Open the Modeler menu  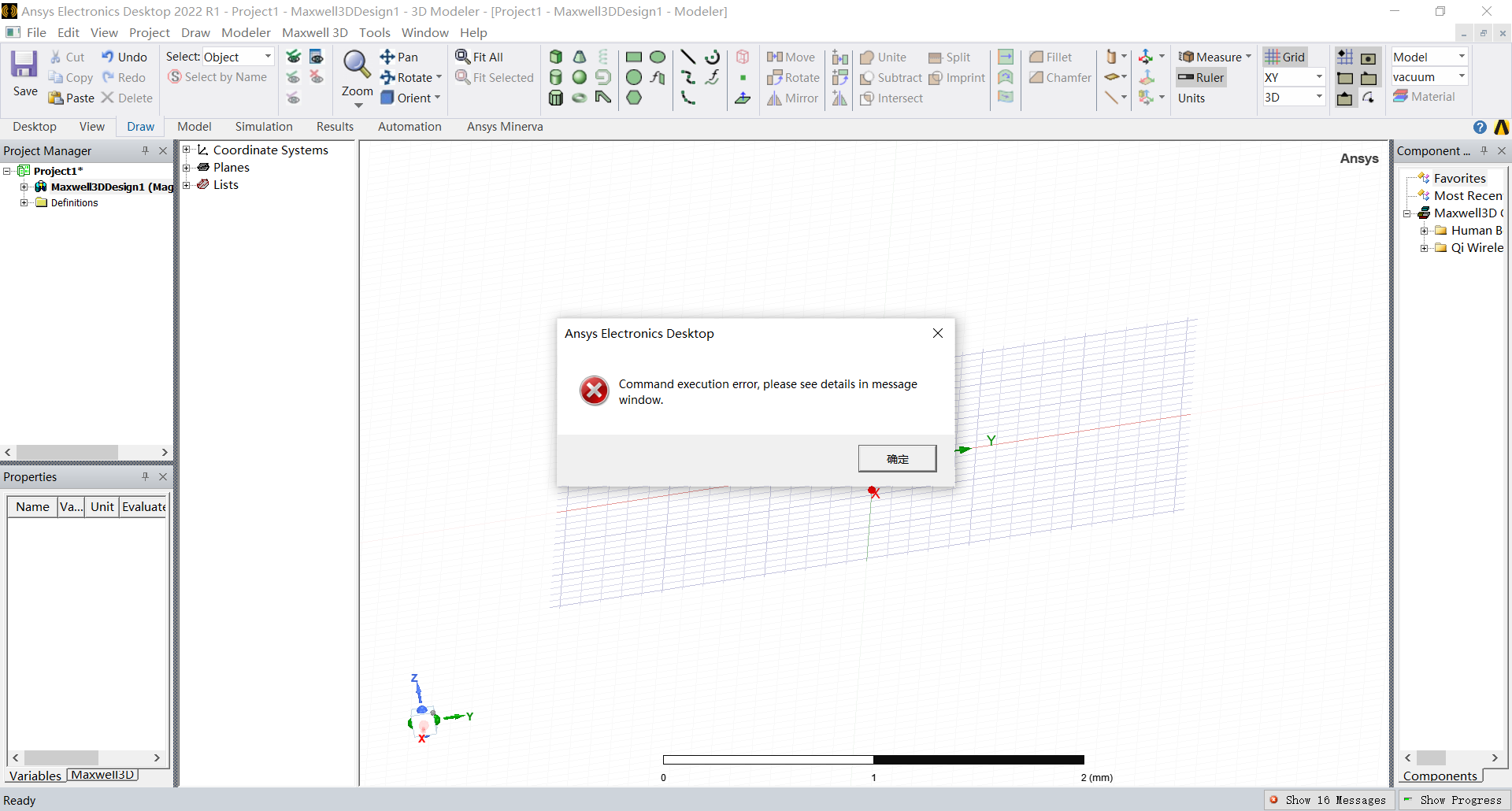coord(246,32)
